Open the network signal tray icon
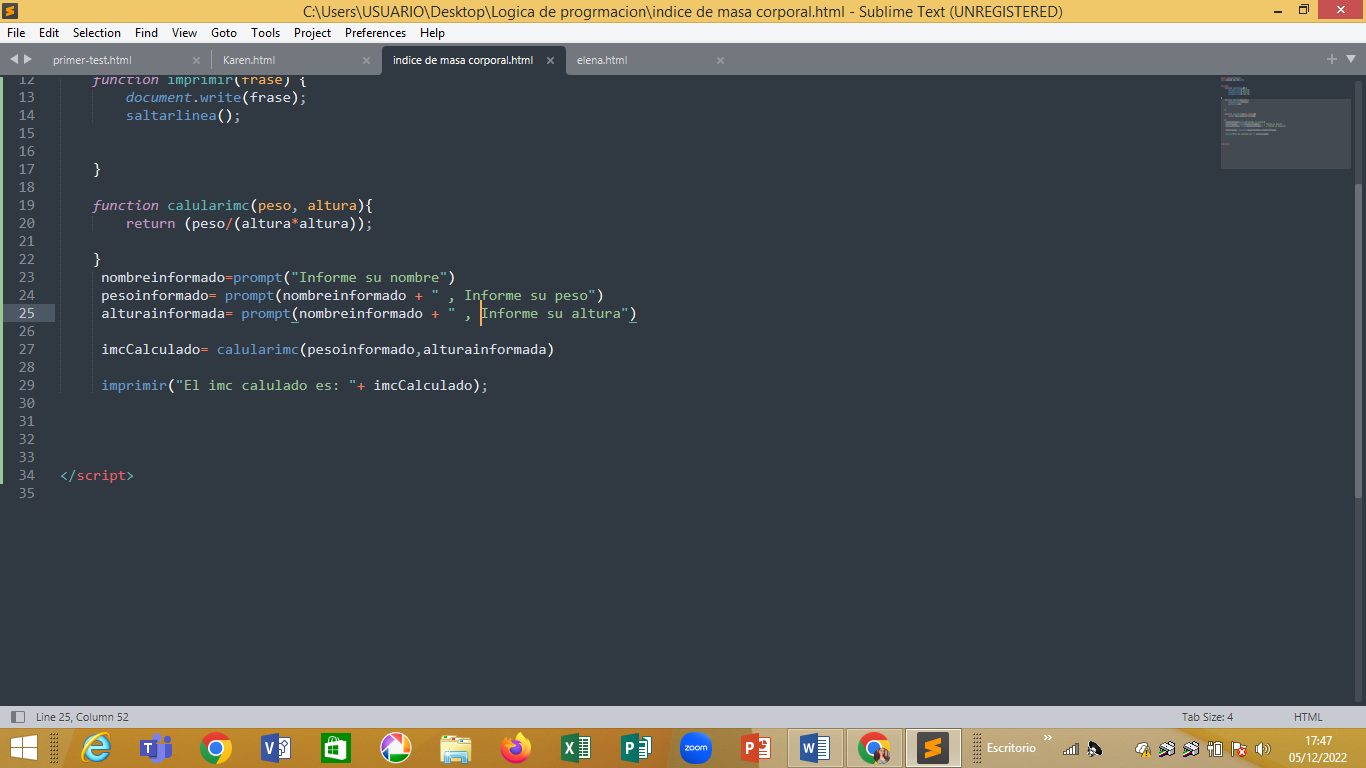 pyautogui.click(x=1070, y=749)
